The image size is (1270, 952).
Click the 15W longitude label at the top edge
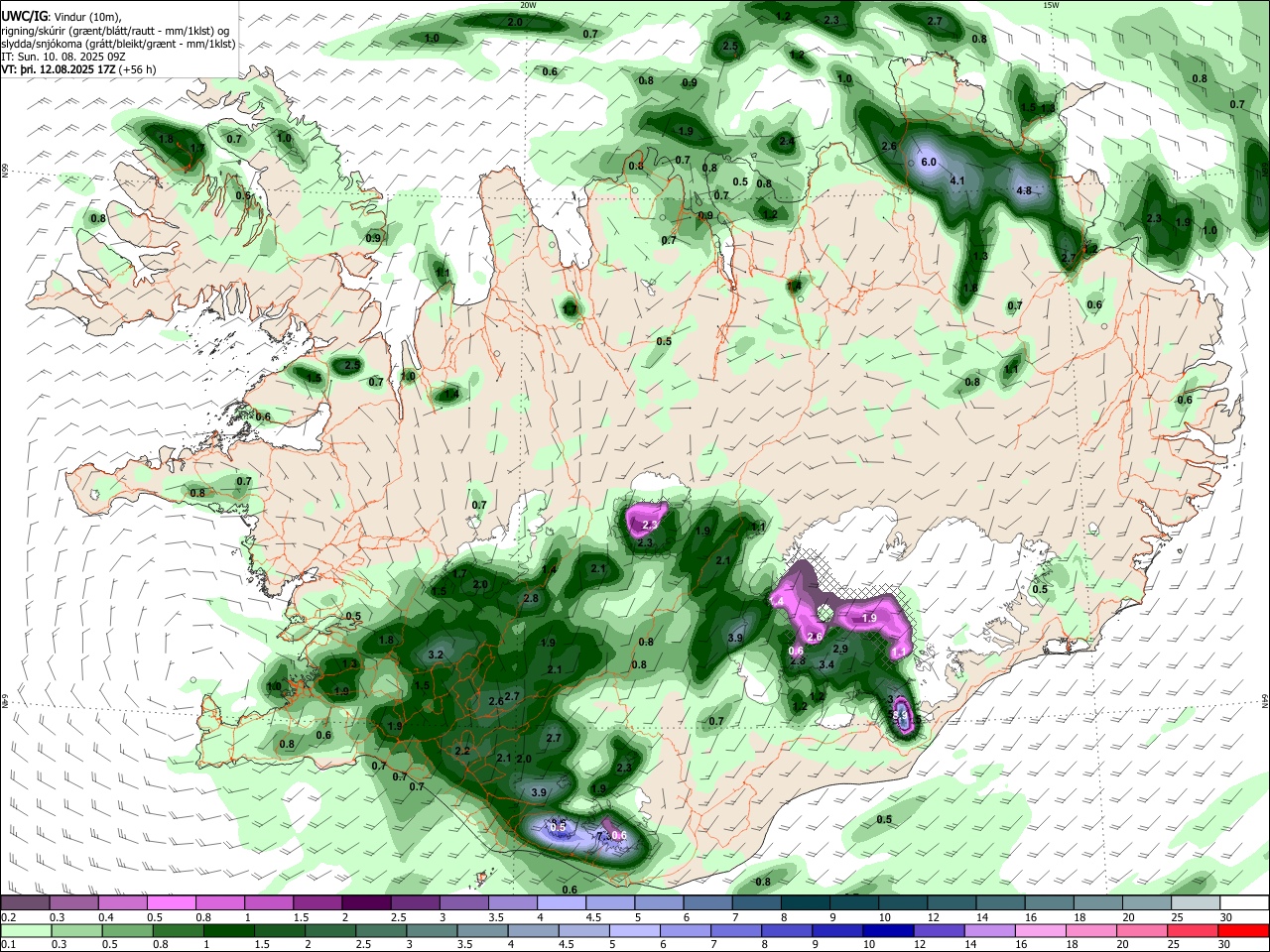pos(1051,5)
